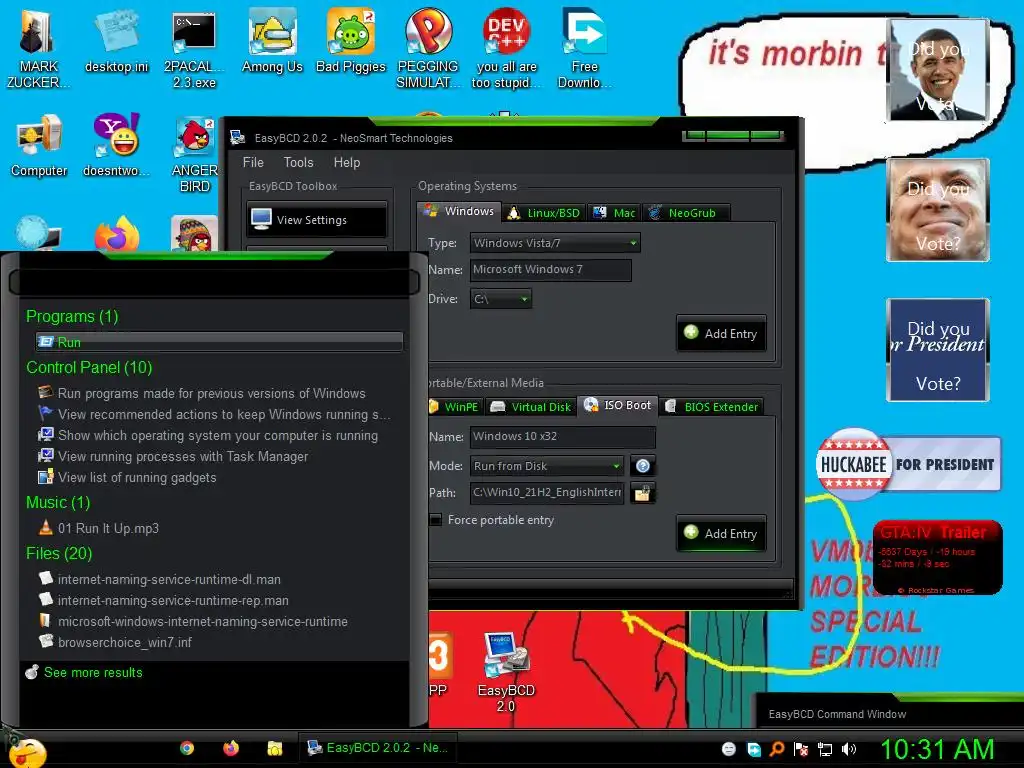
Task: Click Chrome icon in the taskbar
Action: (x=187, y=748)
